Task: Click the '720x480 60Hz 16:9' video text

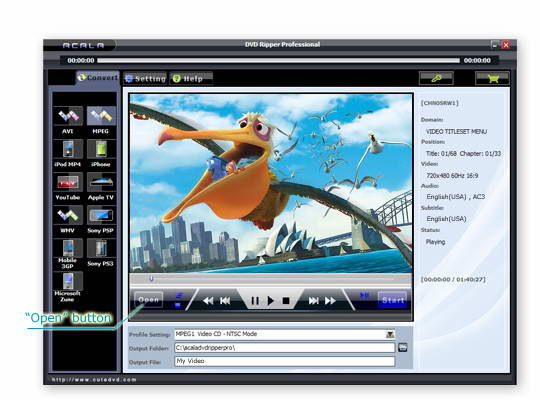Action: pyautogui.click(x=452, y=175)
